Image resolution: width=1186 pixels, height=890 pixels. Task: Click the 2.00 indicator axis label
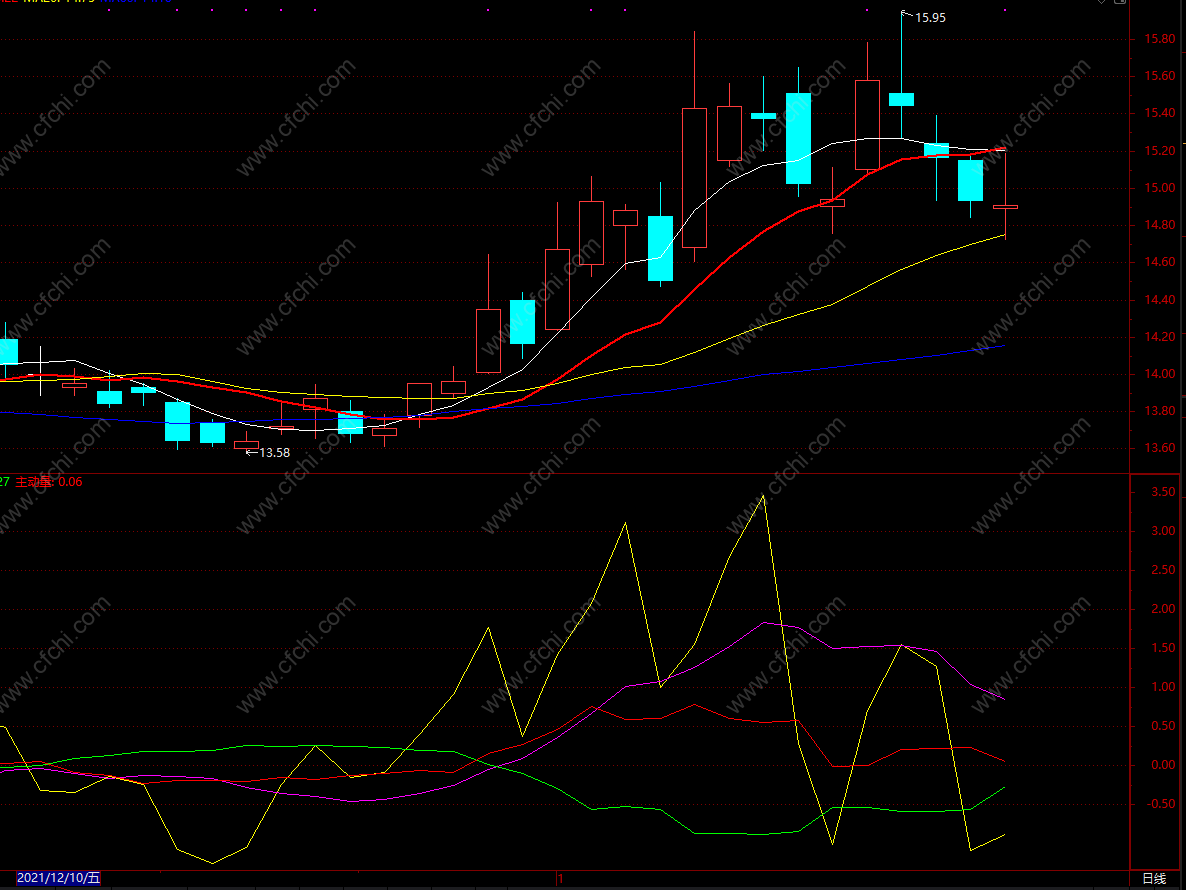click(1163, 609)
